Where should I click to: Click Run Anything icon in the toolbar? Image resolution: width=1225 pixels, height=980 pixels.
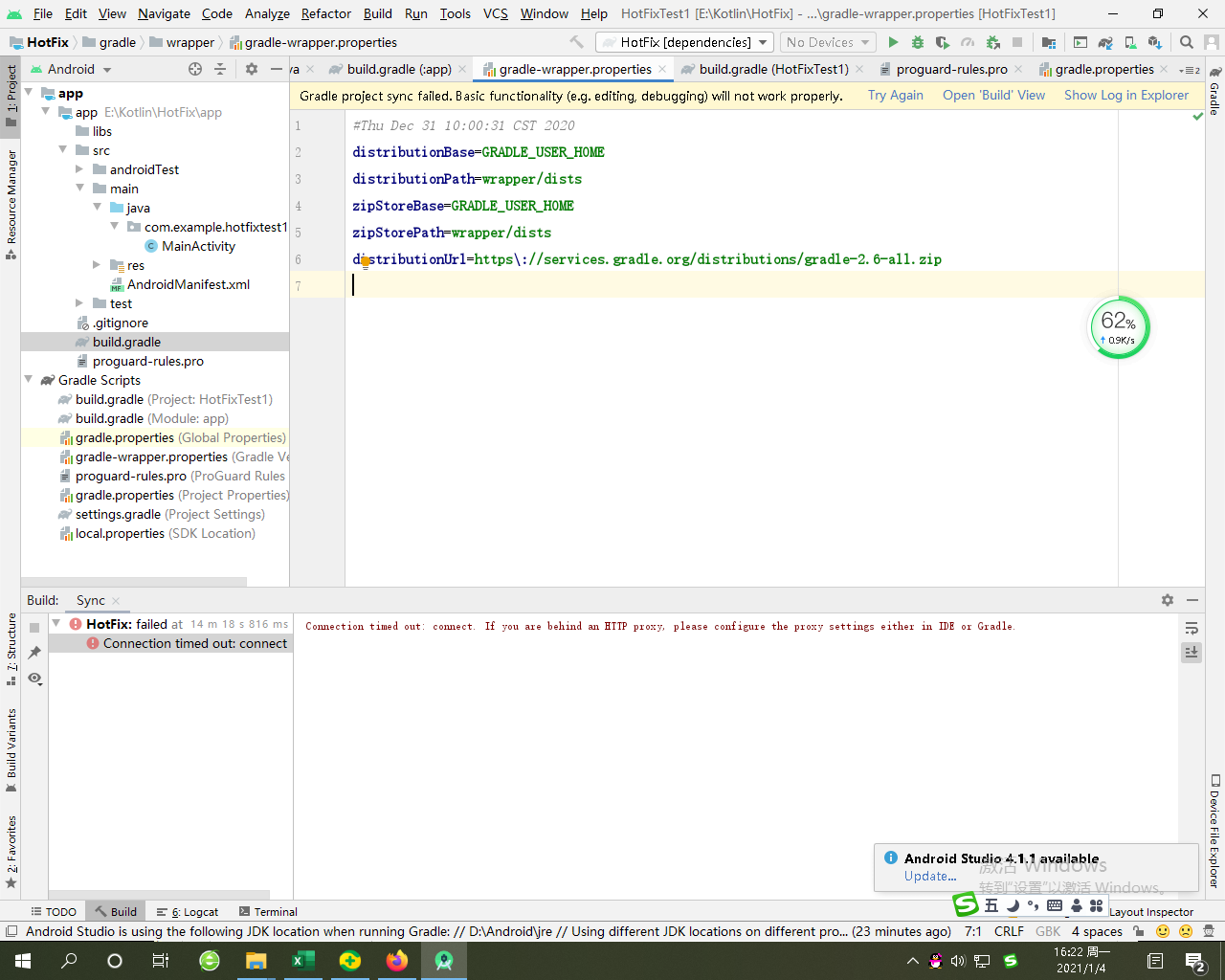(x=1080, y=42)
